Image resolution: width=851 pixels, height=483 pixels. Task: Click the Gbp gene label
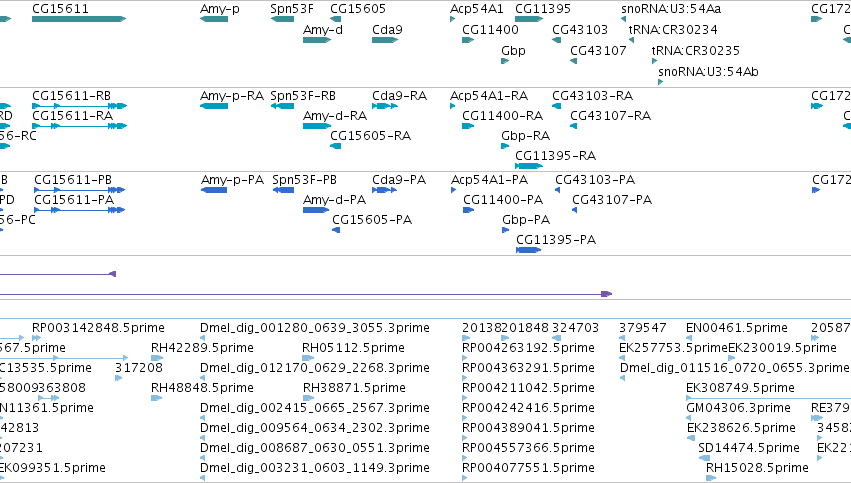coord(513,50)
